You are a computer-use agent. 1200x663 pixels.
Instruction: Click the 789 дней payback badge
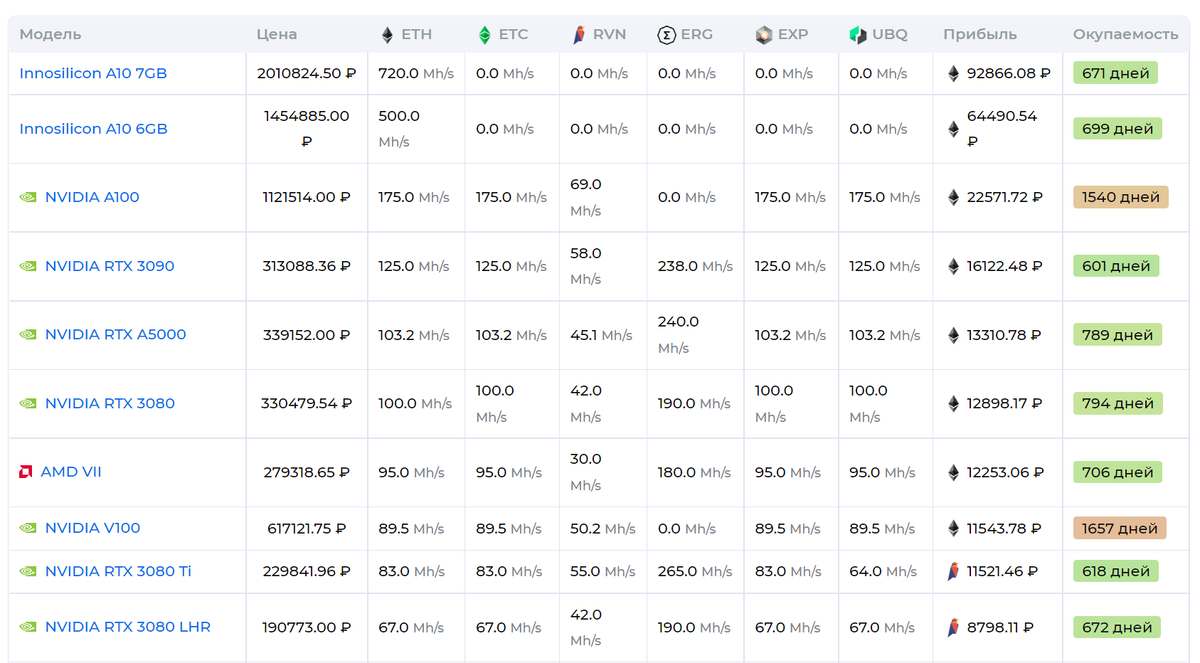tap(1117, 335)
